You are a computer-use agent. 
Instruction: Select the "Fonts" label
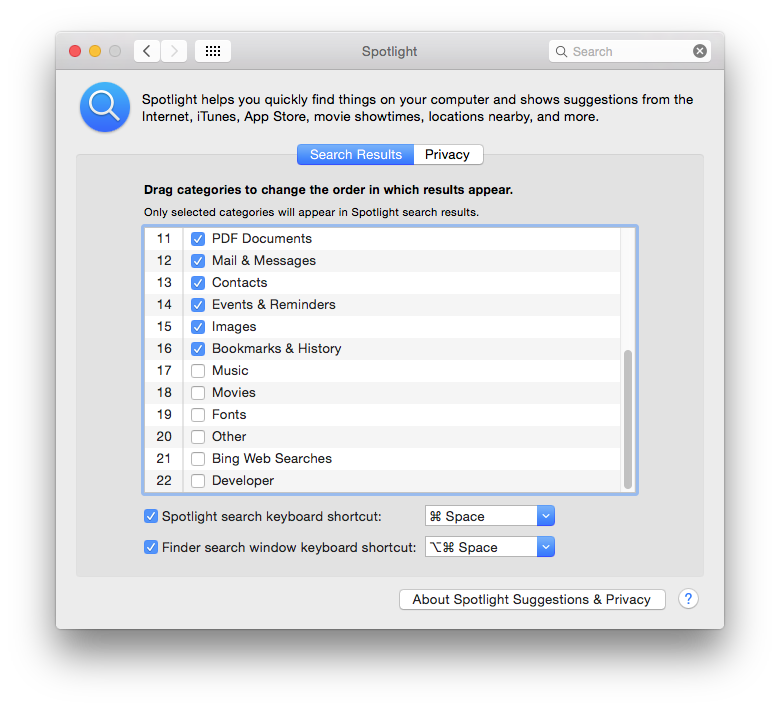click(x=229, y=414)
